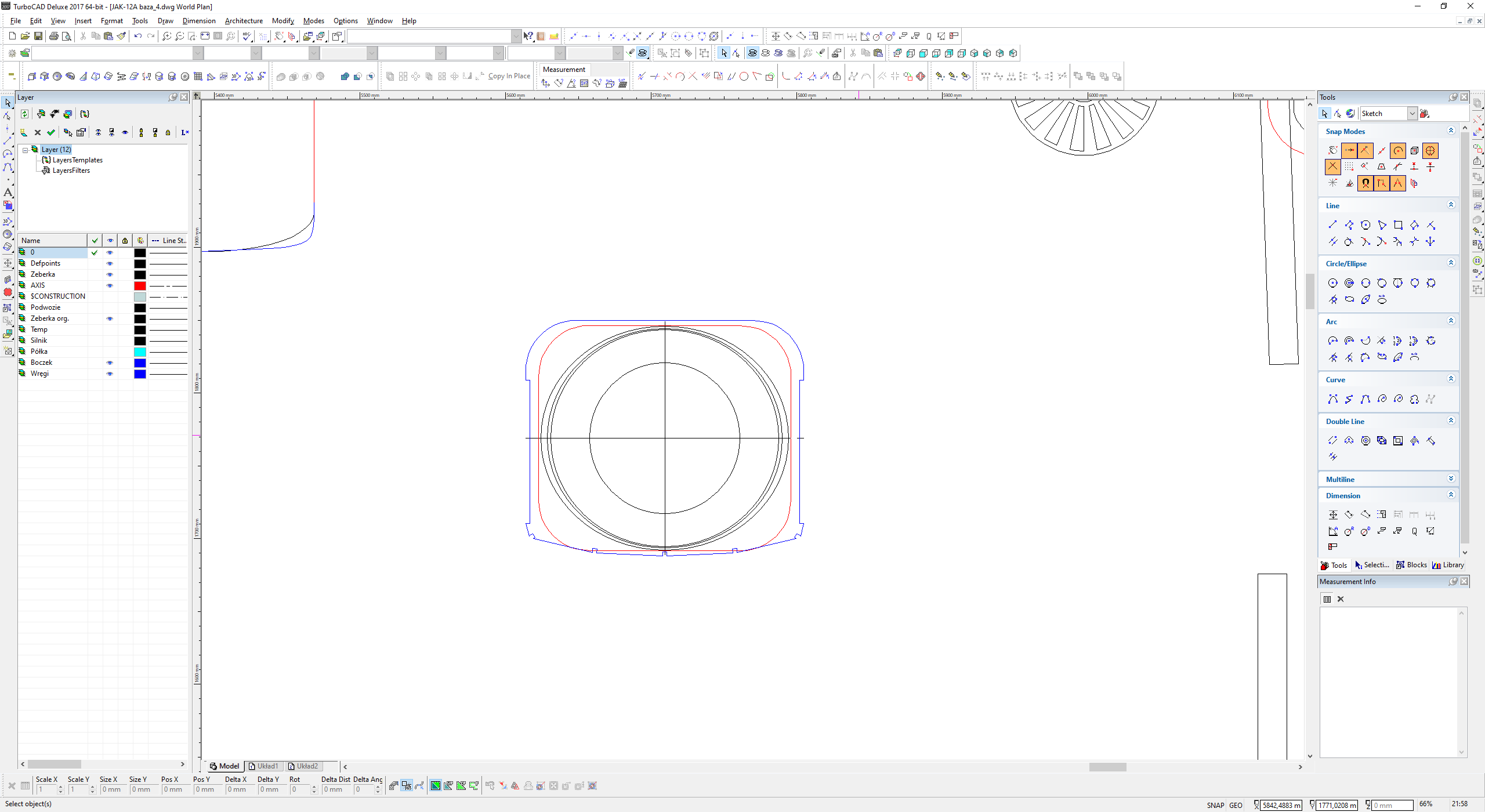1485x812 pixels.
Task: Click the Zoom in magnifier icon
Action: pos(167,36)
